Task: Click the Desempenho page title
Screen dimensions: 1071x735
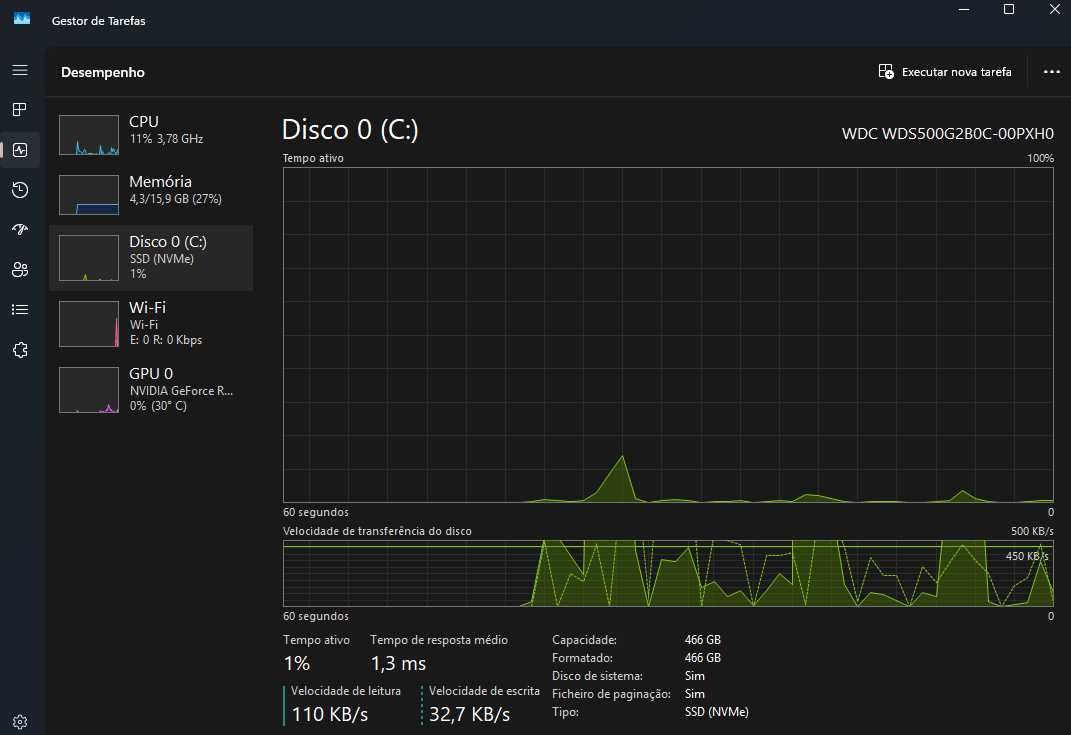Action: click(102, 72)
